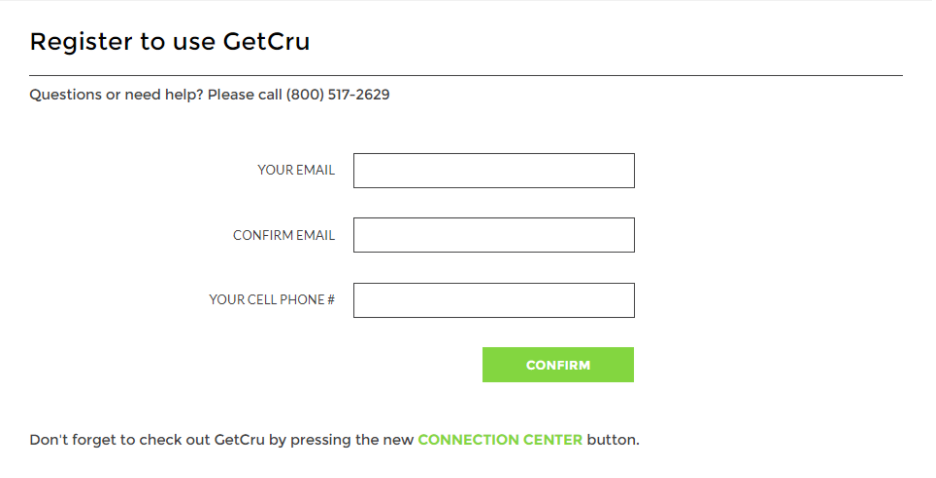Focus the Confirm Email text box

pyautogui.click(x=494, y=235)
